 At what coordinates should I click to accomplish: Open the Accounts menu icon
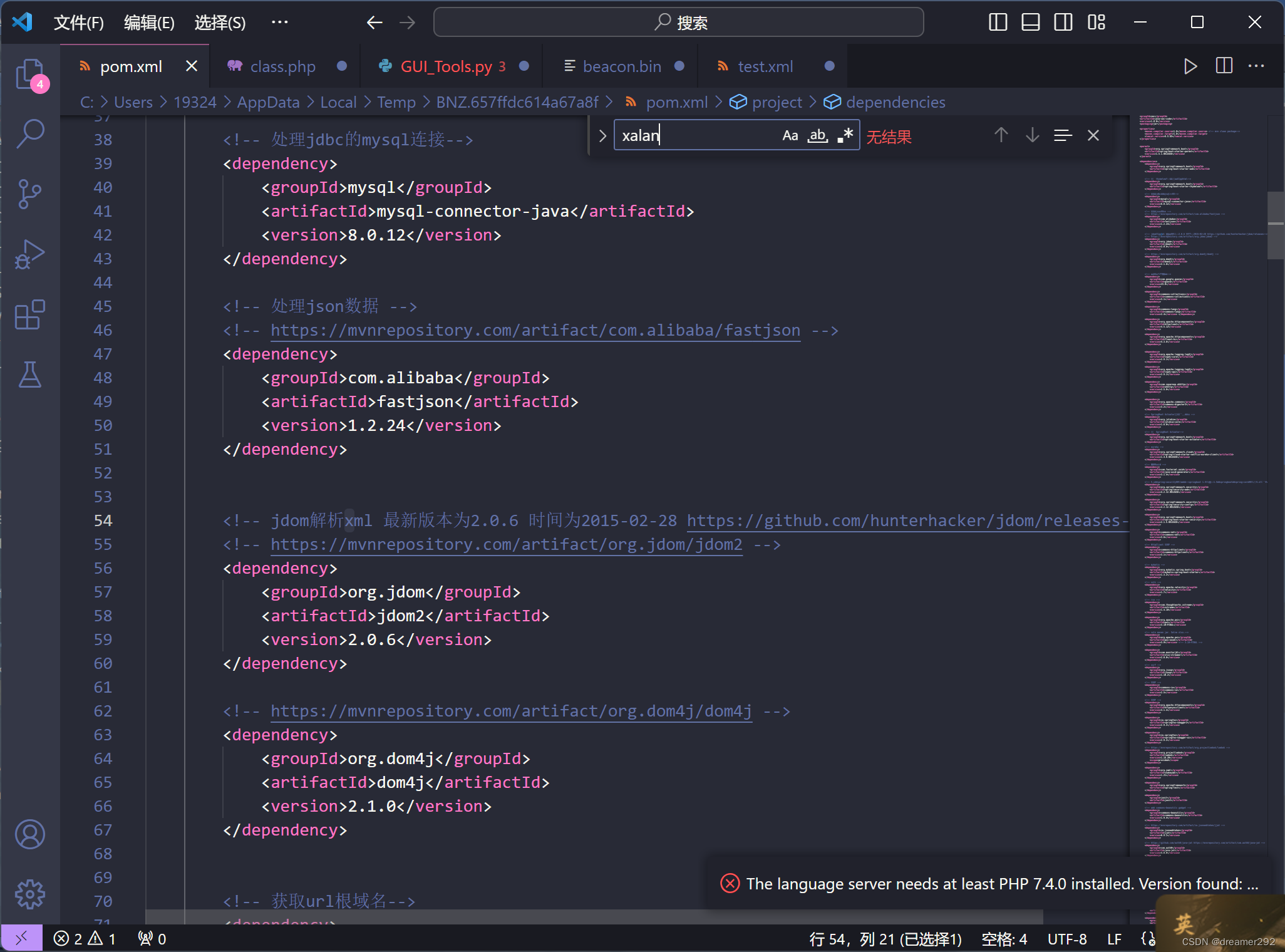[x=30, y=834]
